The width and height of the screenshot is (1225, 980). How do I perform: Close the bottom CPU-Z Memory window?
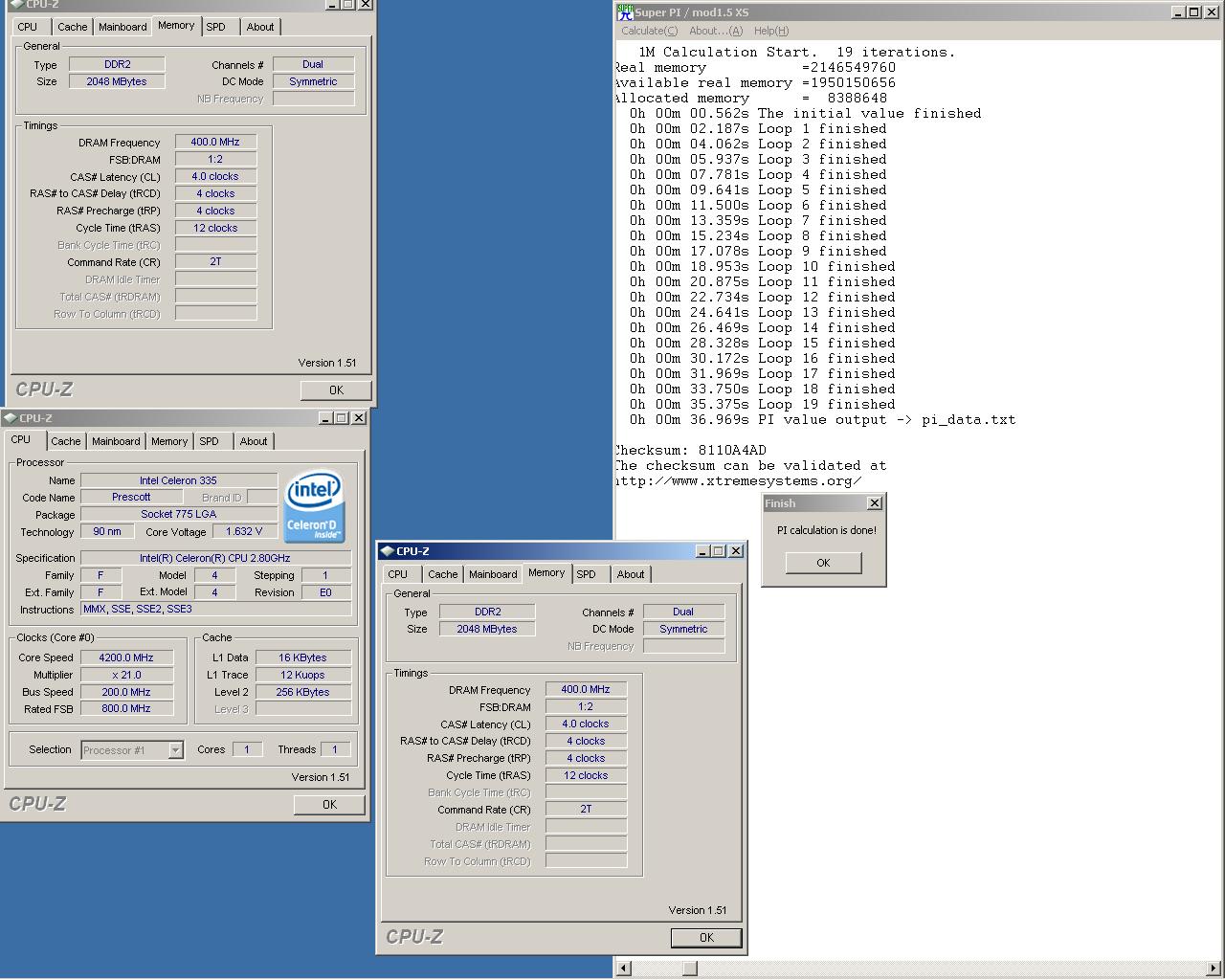point(736,551)
